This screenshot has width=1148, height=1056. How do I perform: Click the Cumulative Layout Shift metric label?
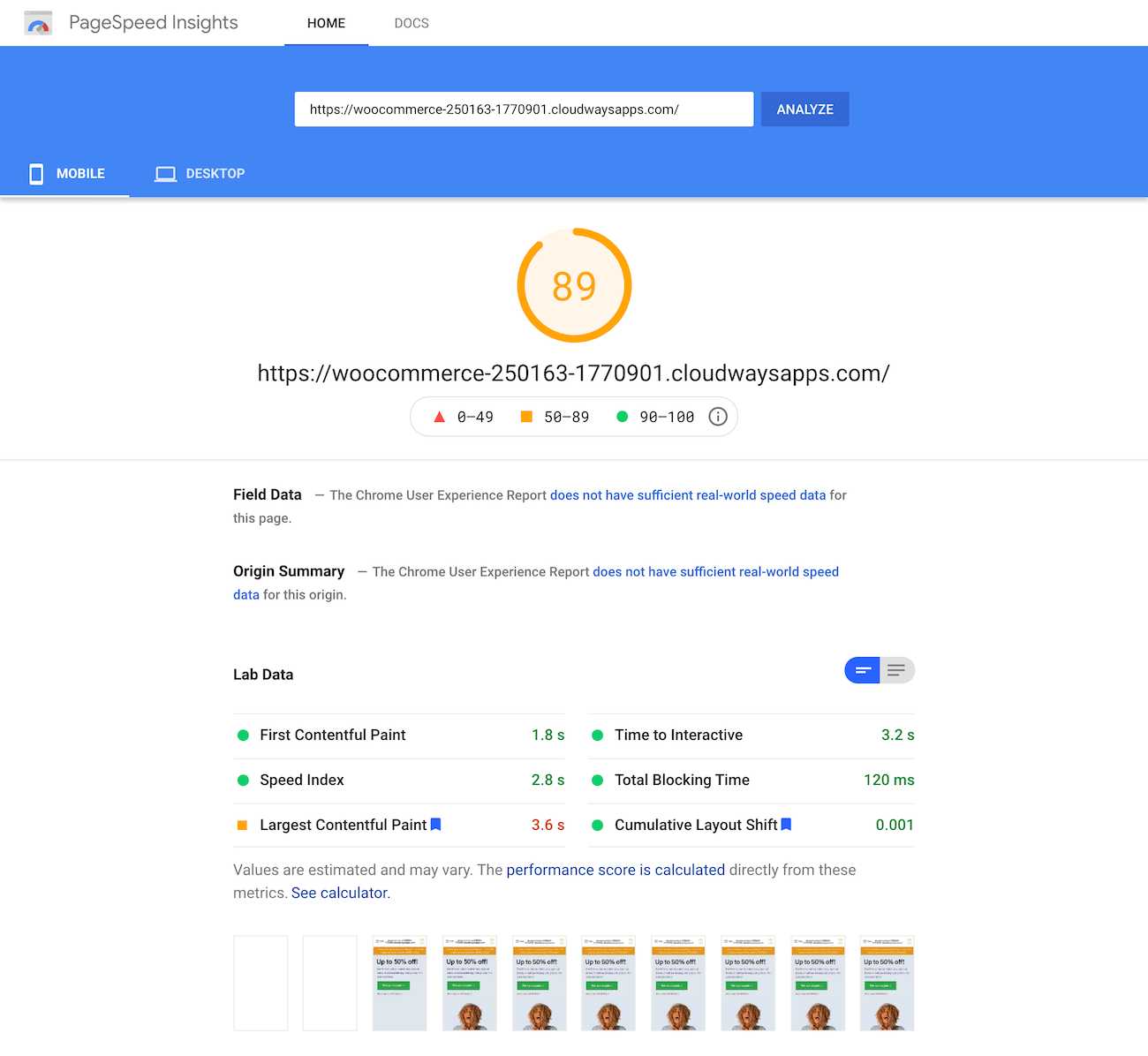point(696,825)
